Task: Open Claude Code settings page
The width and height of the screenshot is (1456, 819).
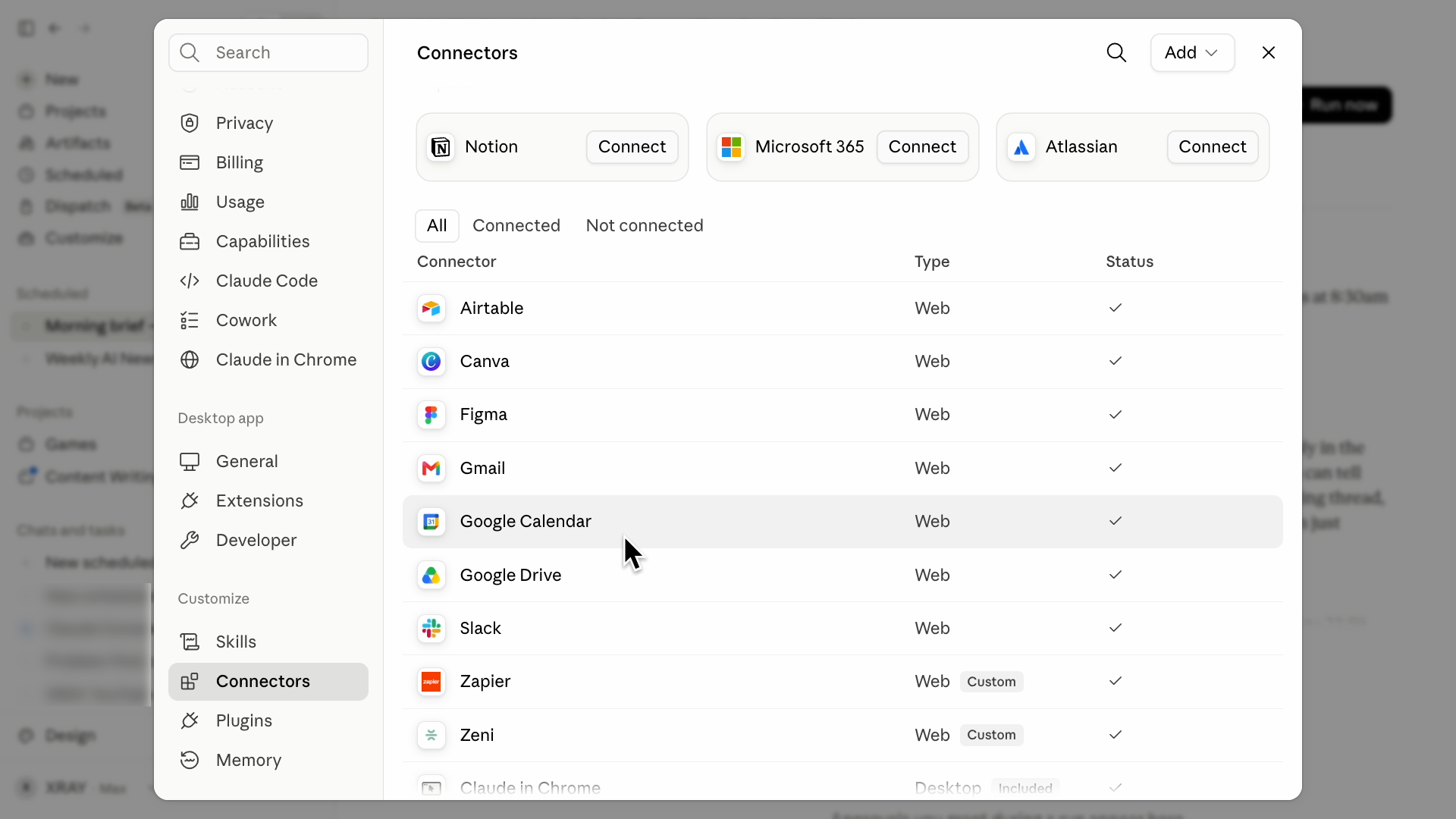Action: pyautogui.click(x=268, y=281)
